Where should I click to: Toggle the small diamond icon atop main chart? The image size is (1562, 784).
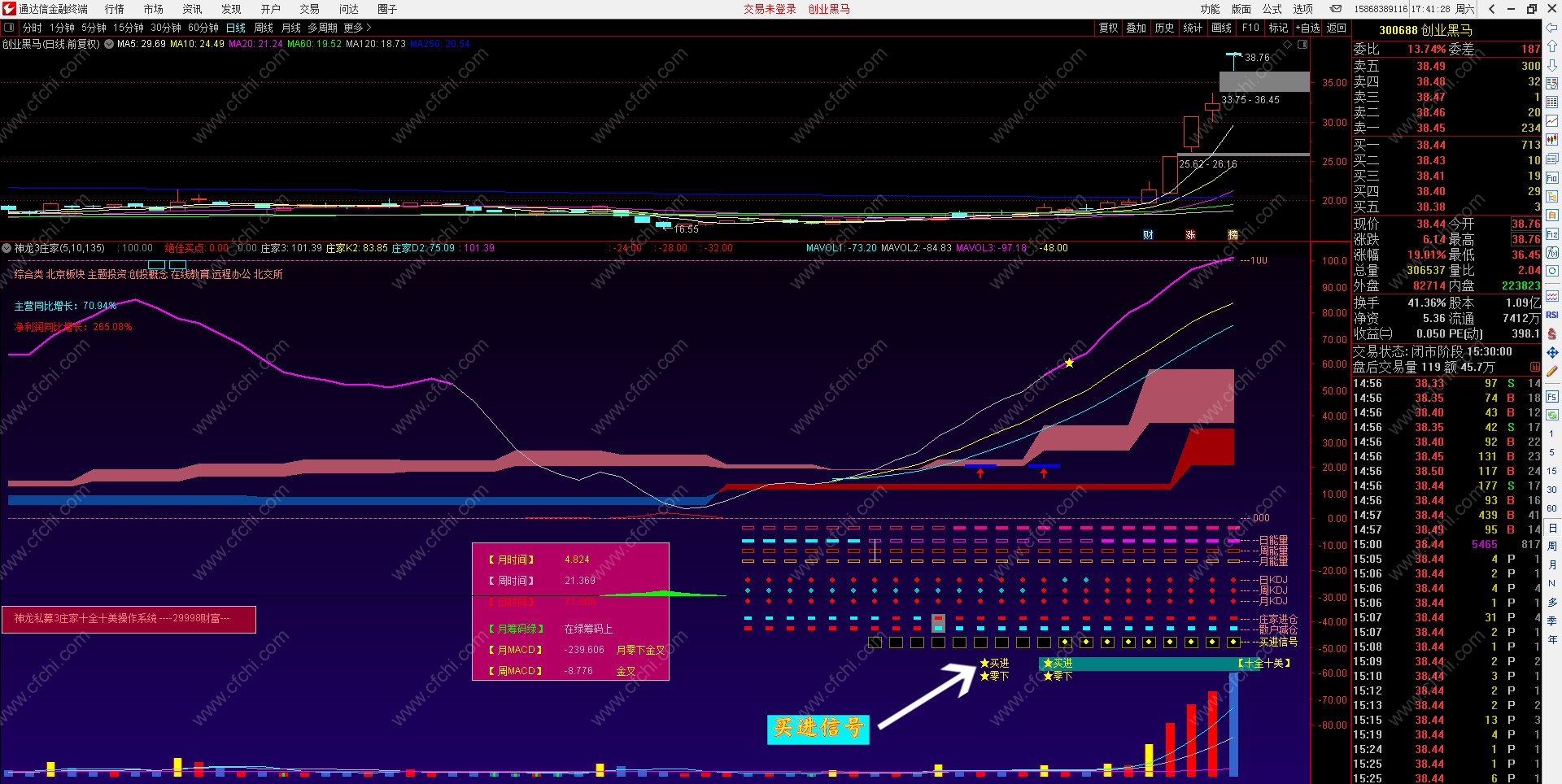1286,44
